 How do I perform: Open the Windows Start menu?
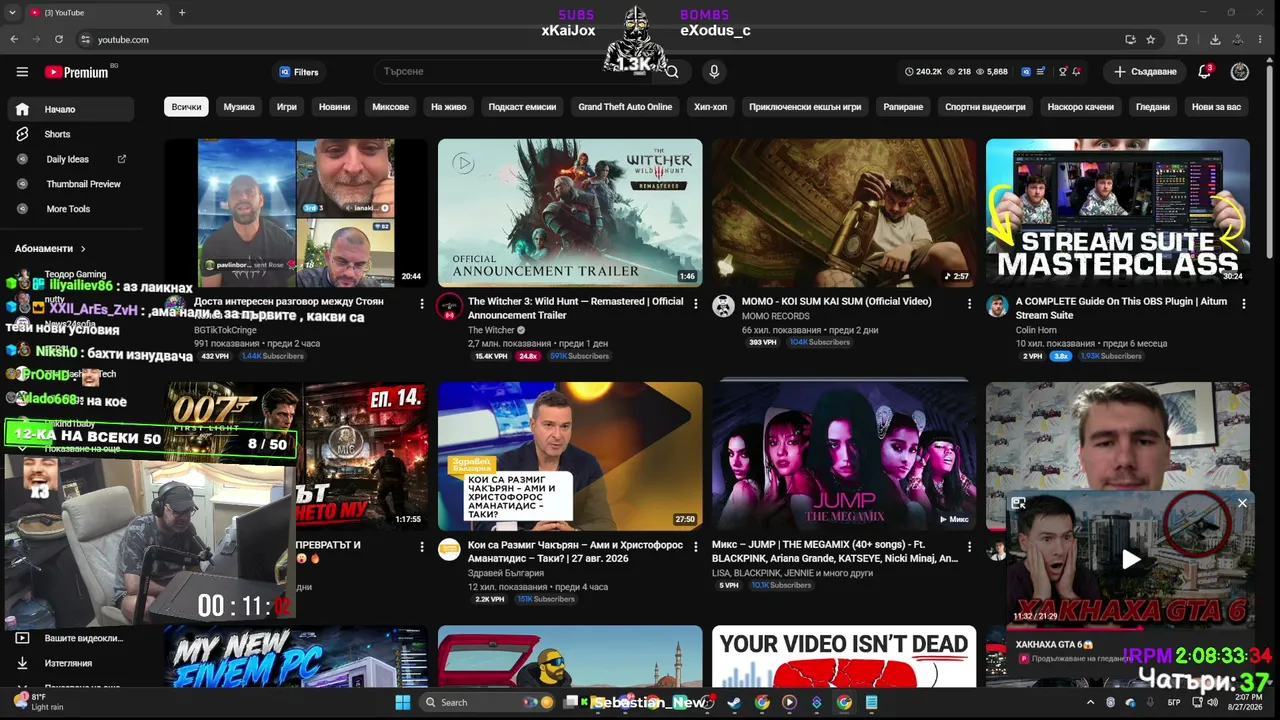pos(402,702)
